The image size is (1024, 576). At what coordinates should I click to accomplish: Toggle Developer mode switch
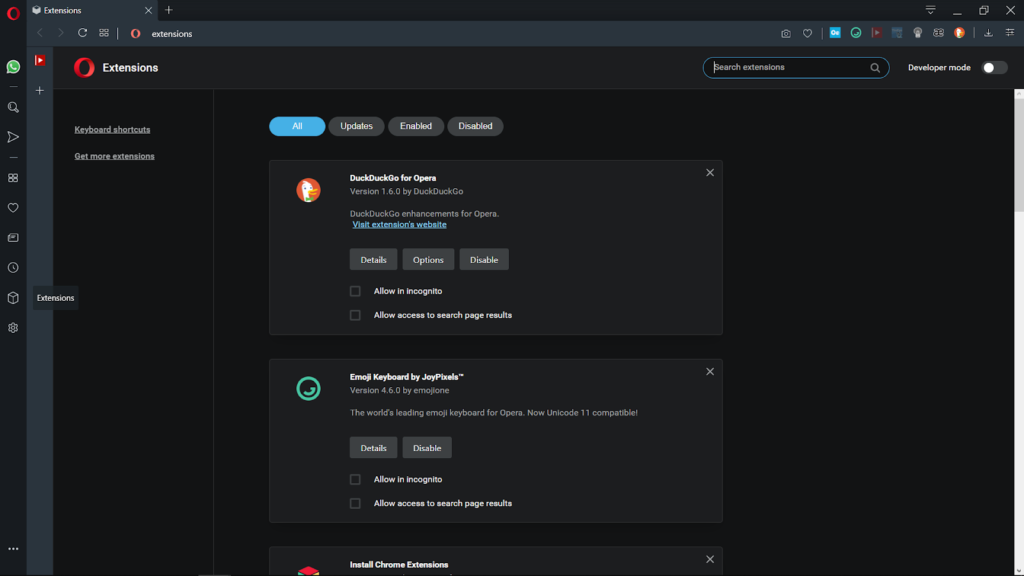994,67
